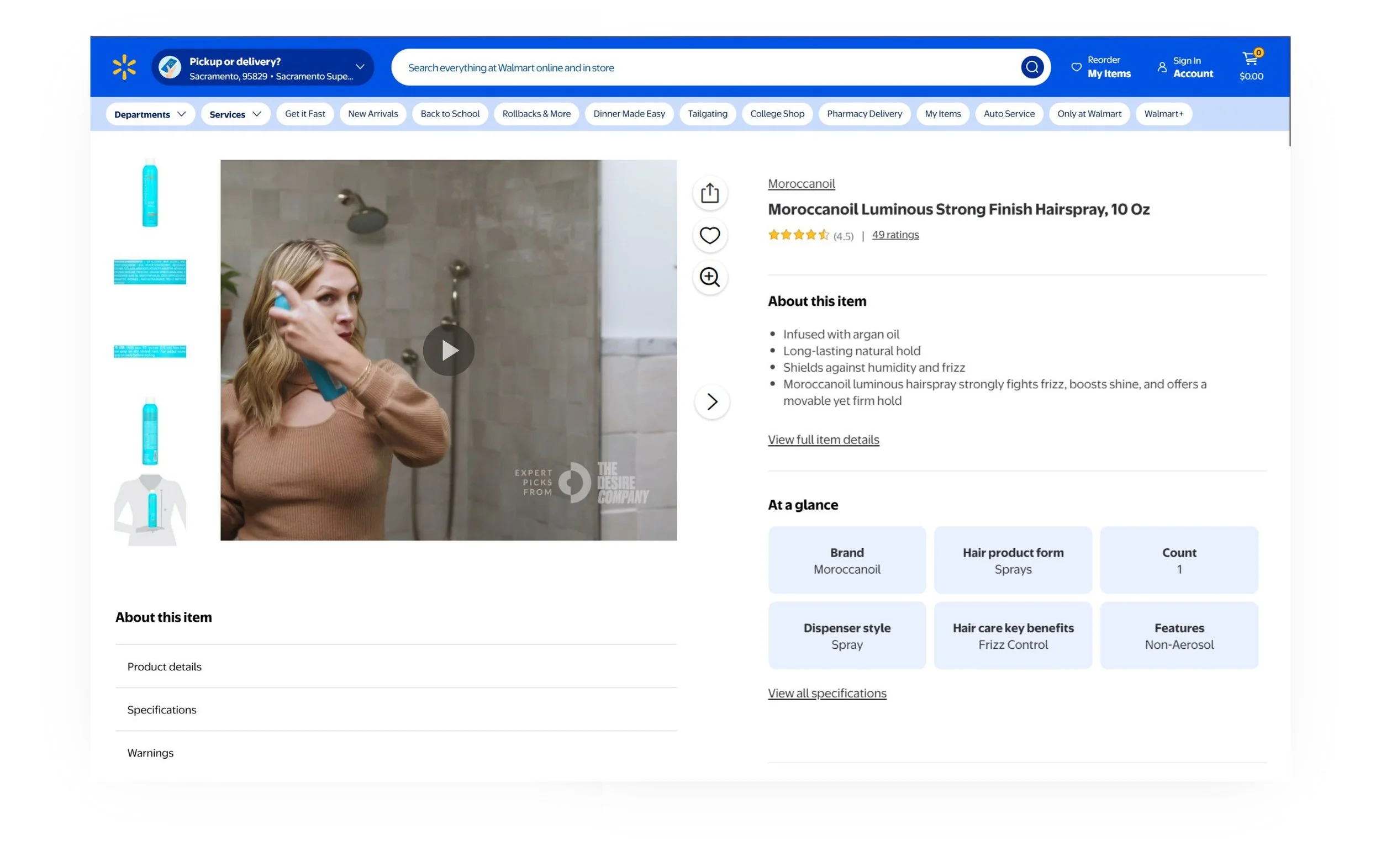Open the Departments dropdown menu

point(150,114)
